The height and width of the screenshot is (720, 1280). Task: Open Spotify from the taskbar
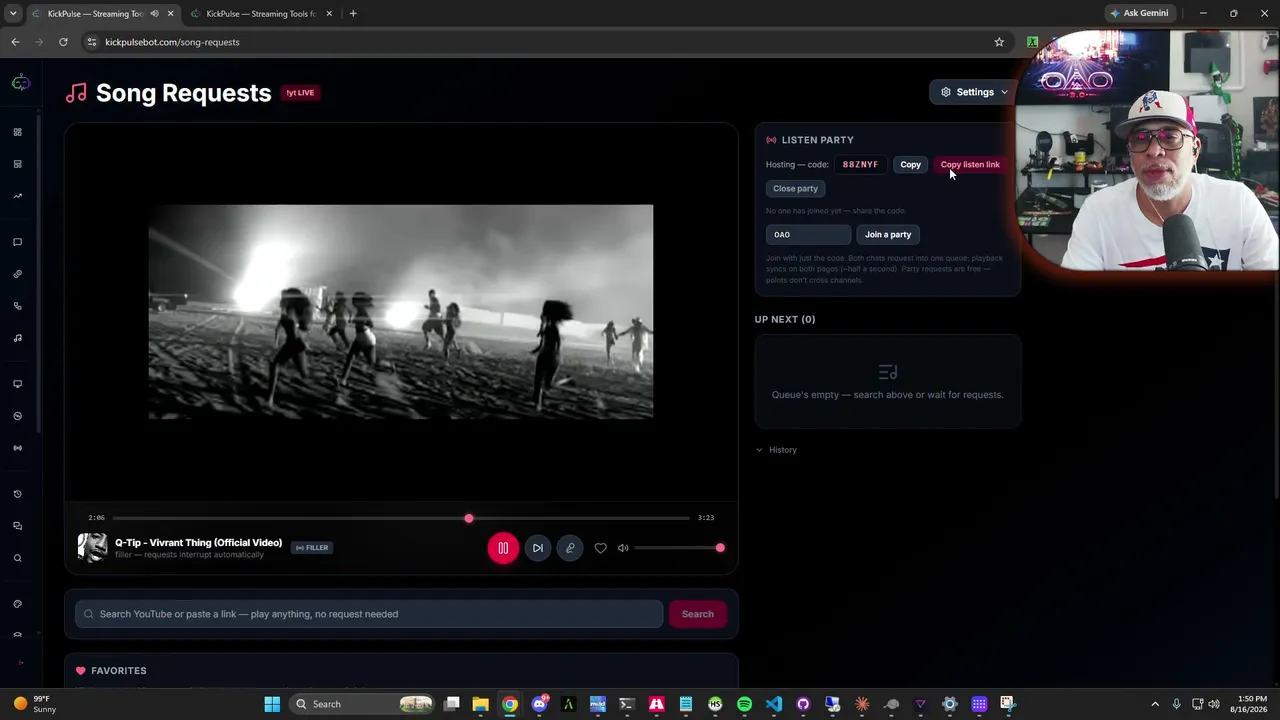coord(744,704)
